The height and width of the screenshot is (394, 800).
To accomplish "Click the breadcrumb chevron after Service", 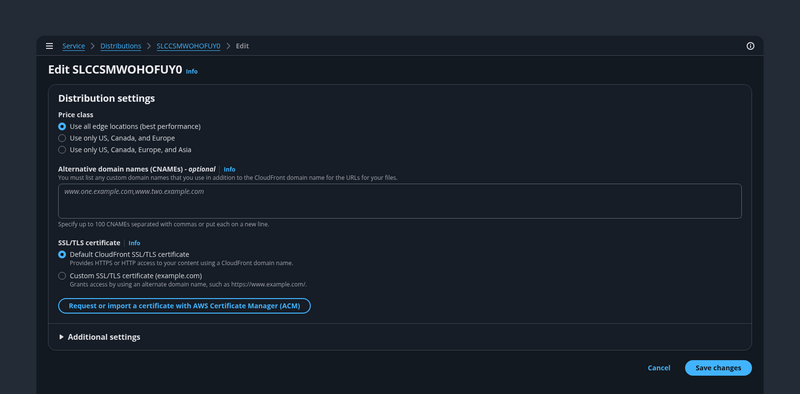I will 93,46.
